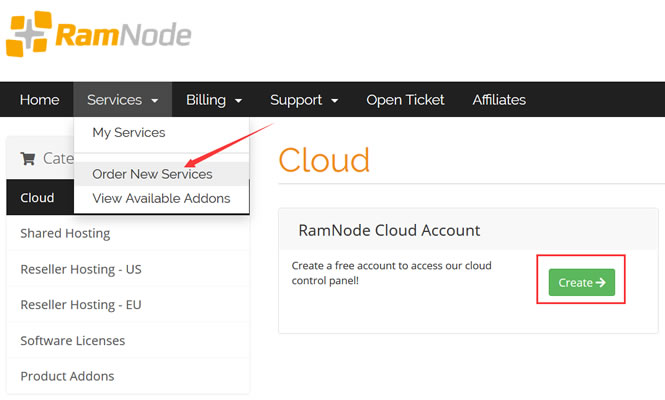The height and width of the screenshot is (400, 665).
Task: Select View Available Addons entry
Action: click(x=162, y=198)
